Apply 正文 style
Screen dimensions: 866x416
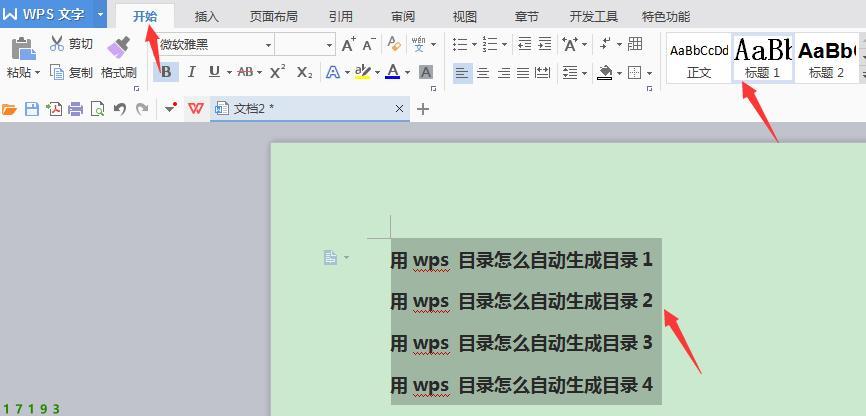(x=699, y=59)
